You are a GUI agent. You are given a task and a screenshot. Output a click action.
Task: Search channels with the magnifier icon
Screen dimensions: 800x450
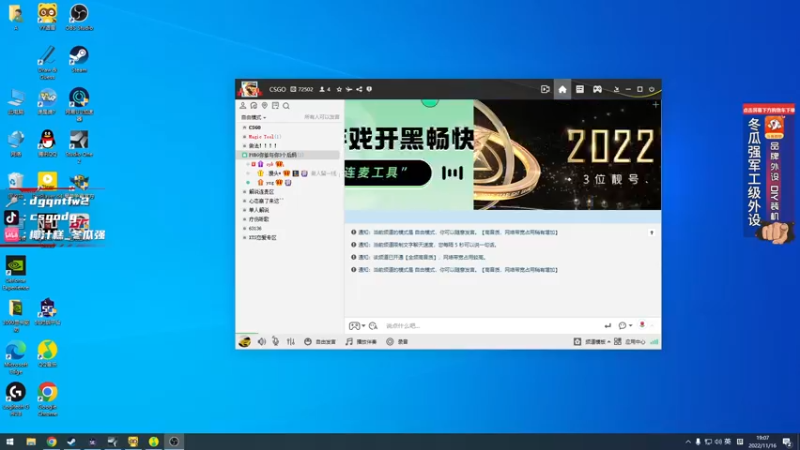click(286, 106)
